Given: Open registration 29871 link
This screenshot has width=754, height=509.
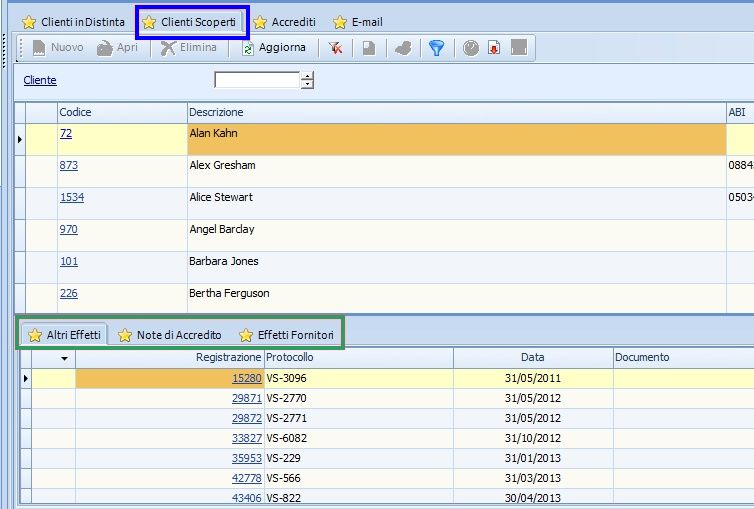Looking at the screenshot, I should (x=247, y=398).
